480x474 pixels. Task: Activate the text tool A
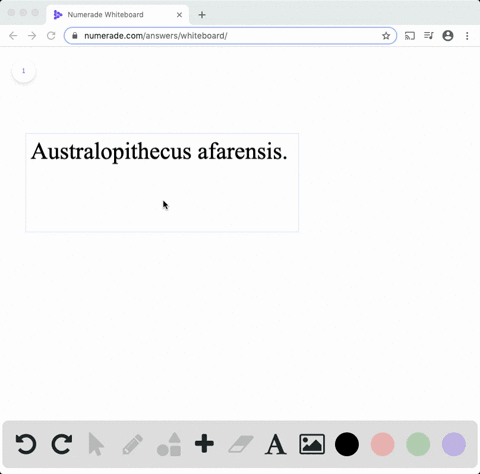276,444
